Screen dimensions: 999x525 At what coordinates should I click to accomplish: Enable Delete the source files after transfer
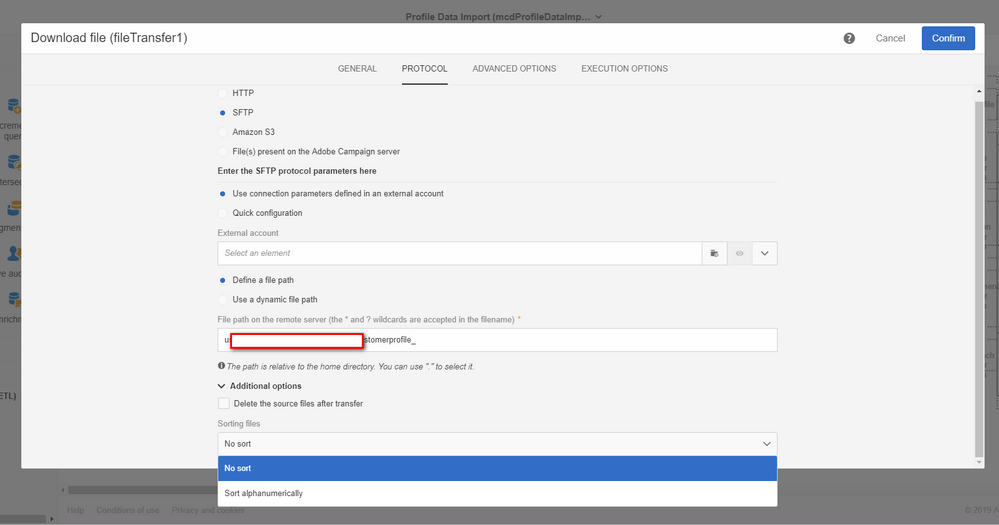pos(224,403)
